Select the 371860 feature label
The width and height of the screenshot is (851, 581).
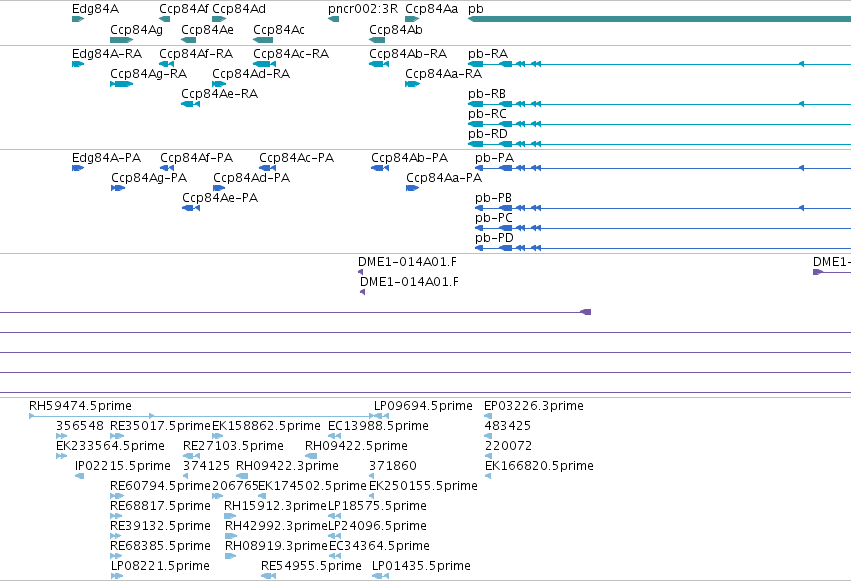tap(393, 466)
